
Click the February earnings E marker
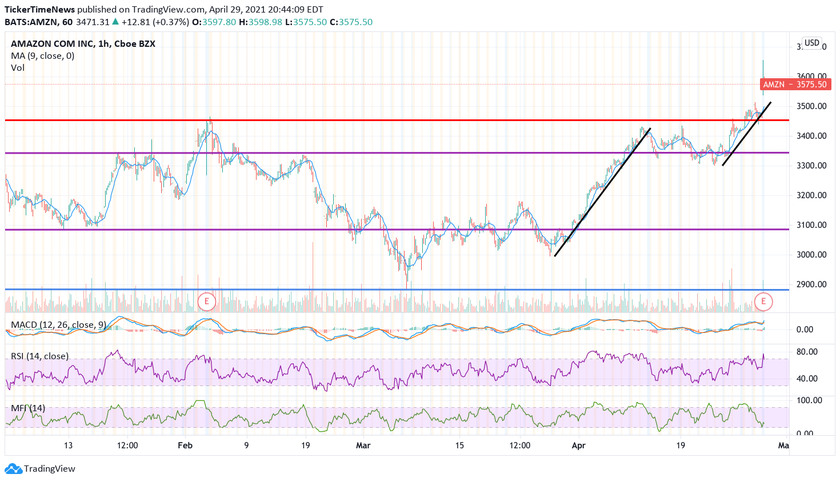click(x=207, y=302)
